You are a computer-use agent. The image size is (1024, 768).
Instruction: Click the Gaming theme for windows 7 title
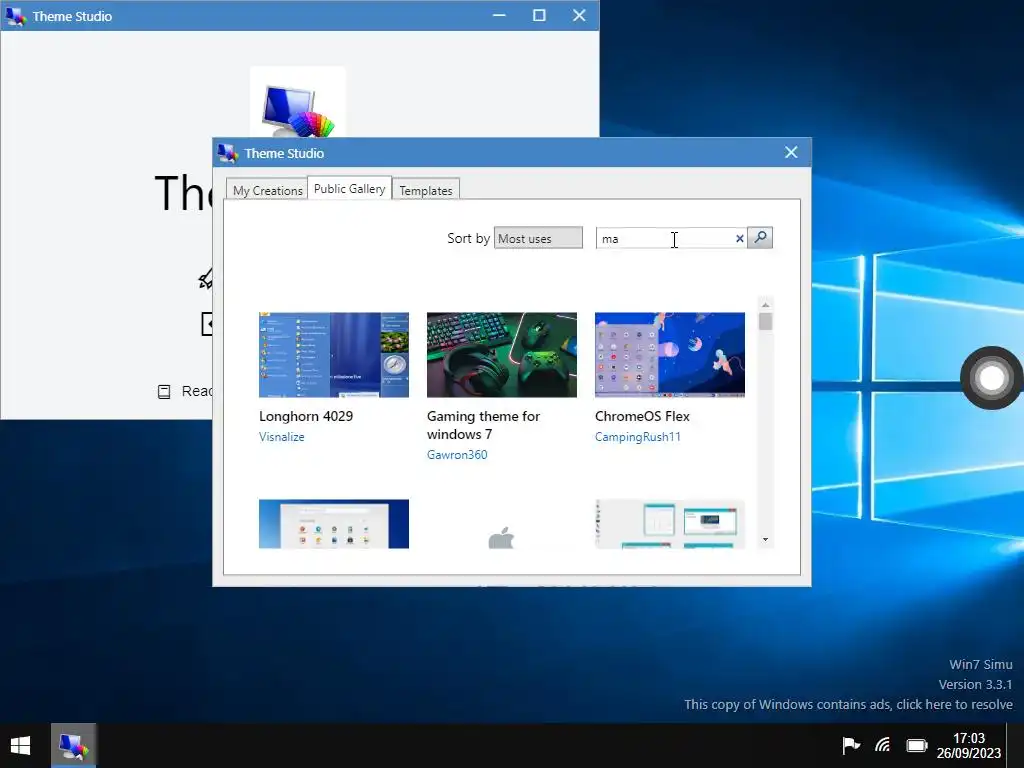[483, 425]
